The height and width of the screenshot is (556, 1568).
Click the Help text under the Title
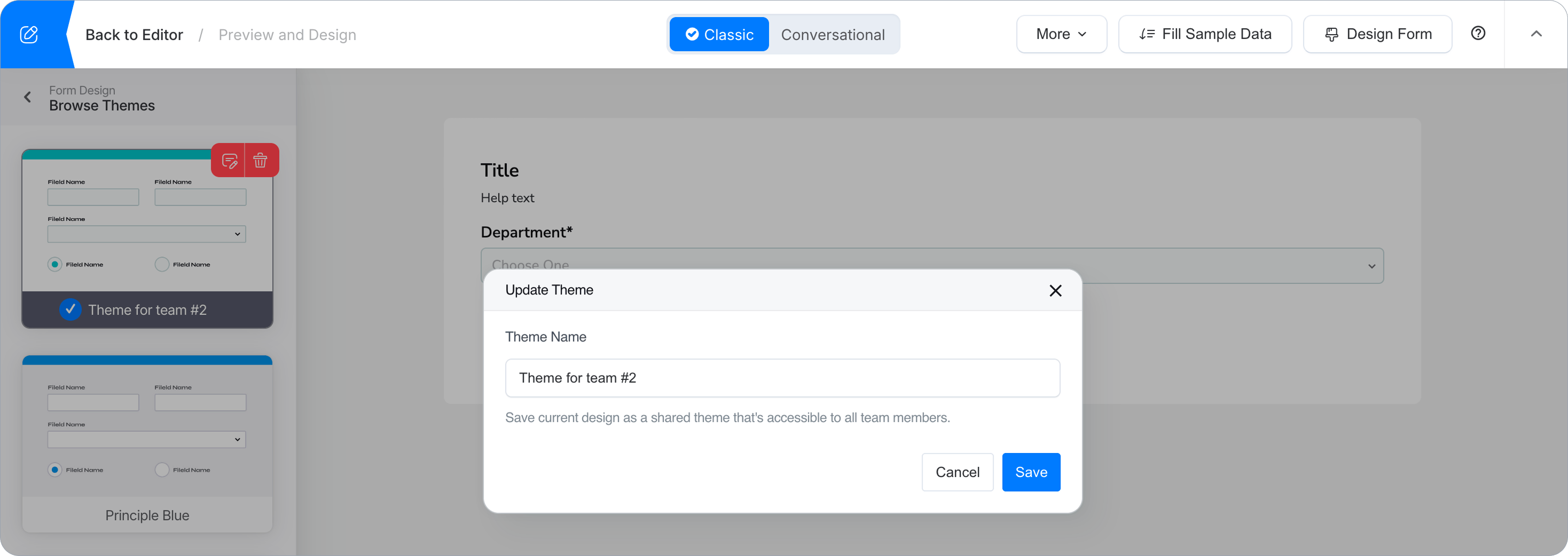[508, 198]
